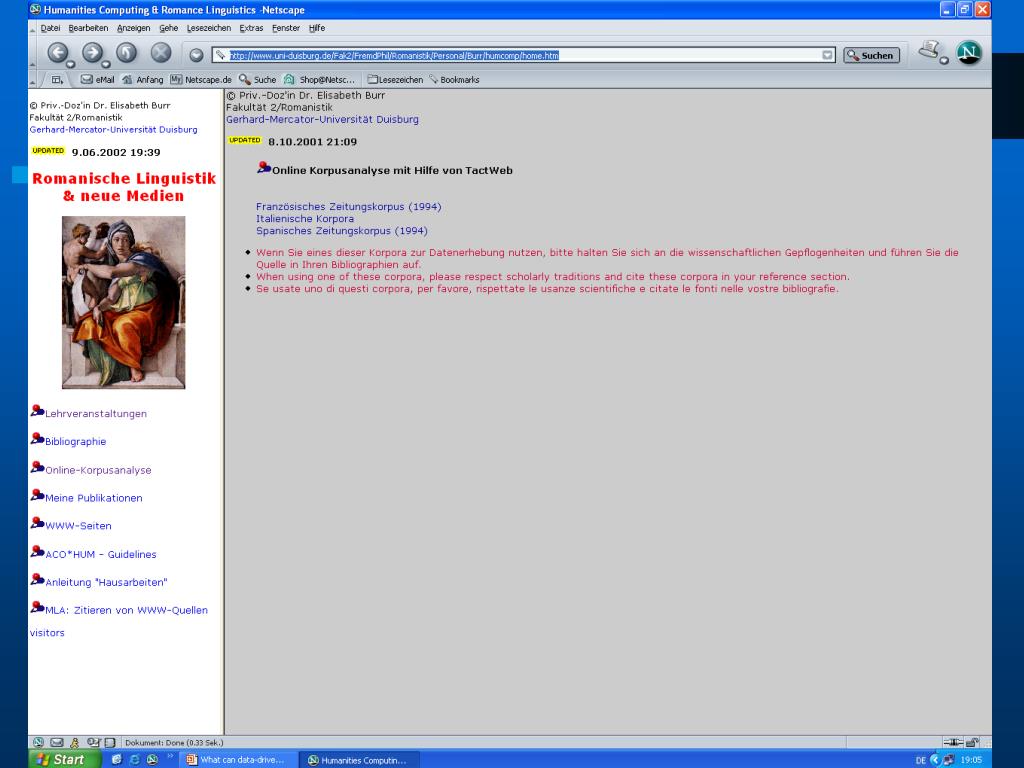
Task: Open the Gehe menu
Action: click(168, 28)
